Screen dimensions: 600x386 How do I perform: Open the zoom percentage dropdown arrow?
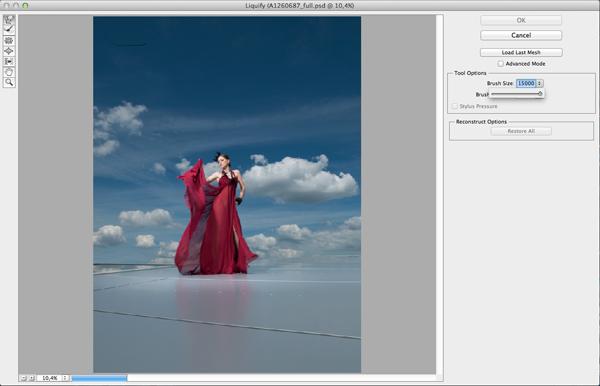[x=65, y=378]
